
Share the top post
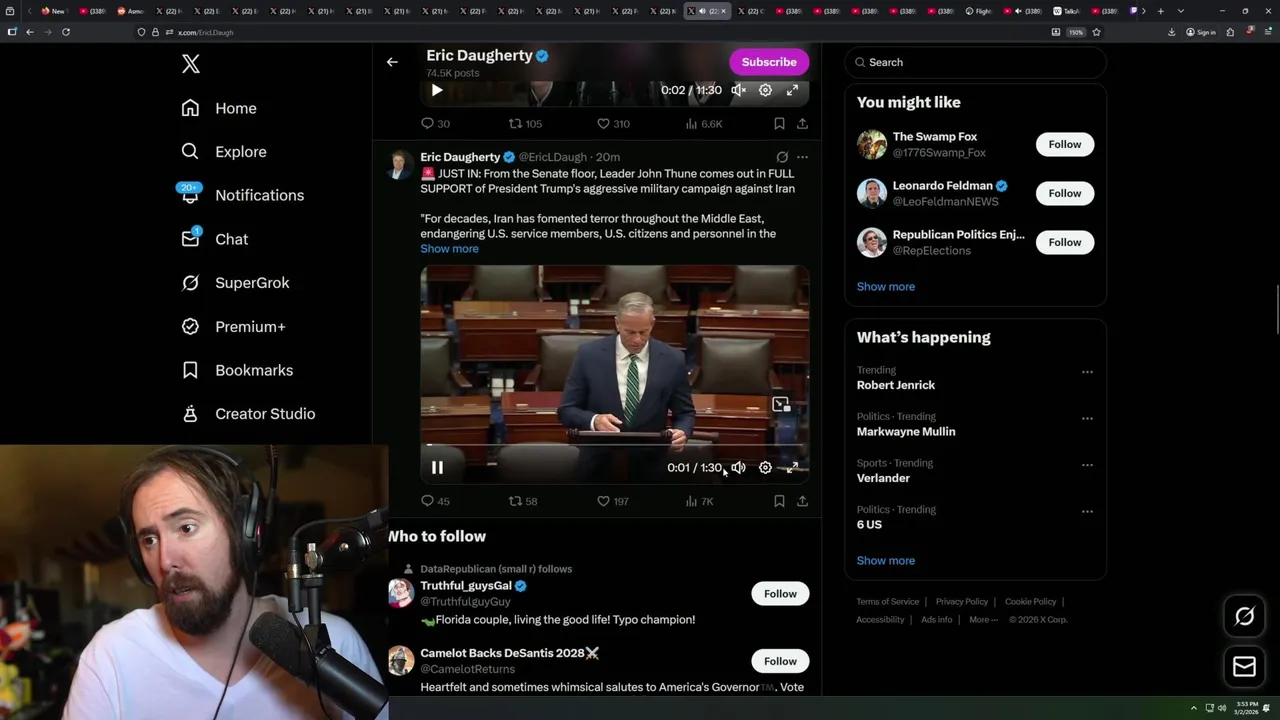[x=802, y=124]
